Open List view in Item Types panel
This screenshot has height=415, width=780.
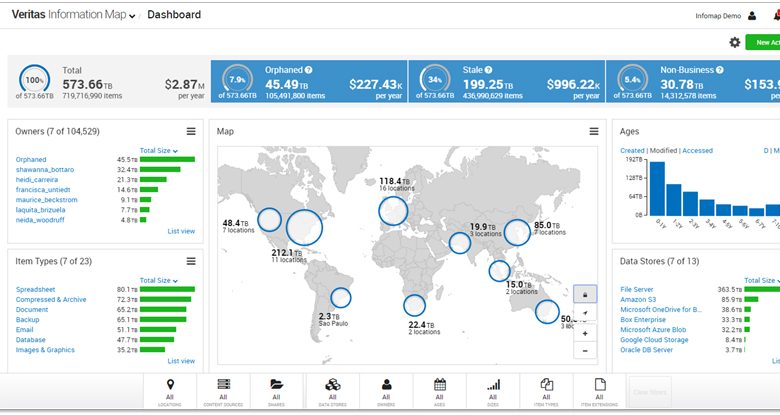coord(181,361)
